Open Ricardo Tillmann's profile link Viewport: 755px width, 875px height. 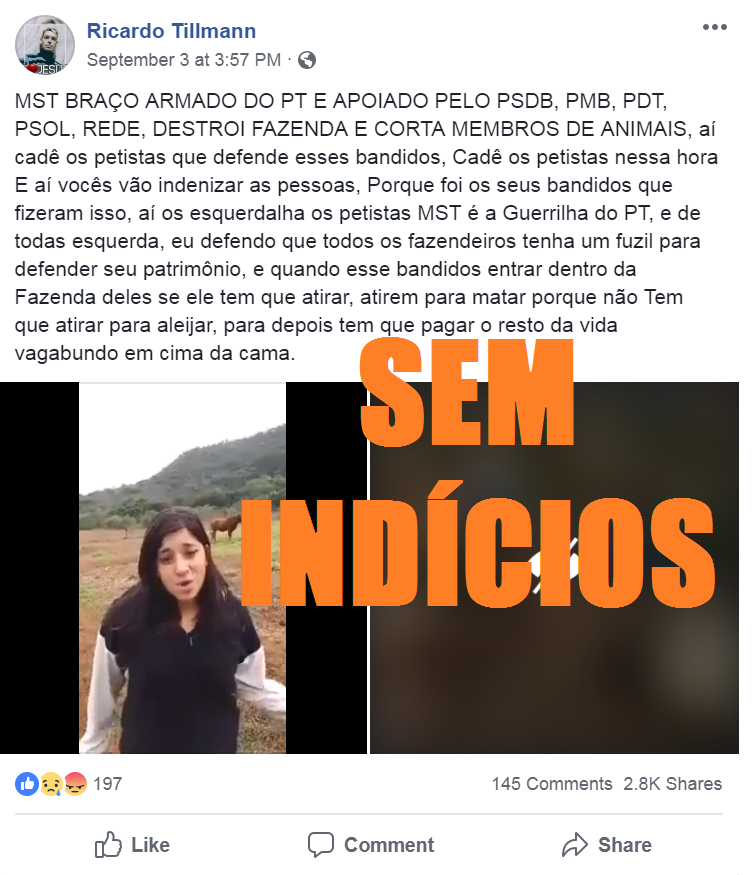pyautogui.click(x=171, y=31)
